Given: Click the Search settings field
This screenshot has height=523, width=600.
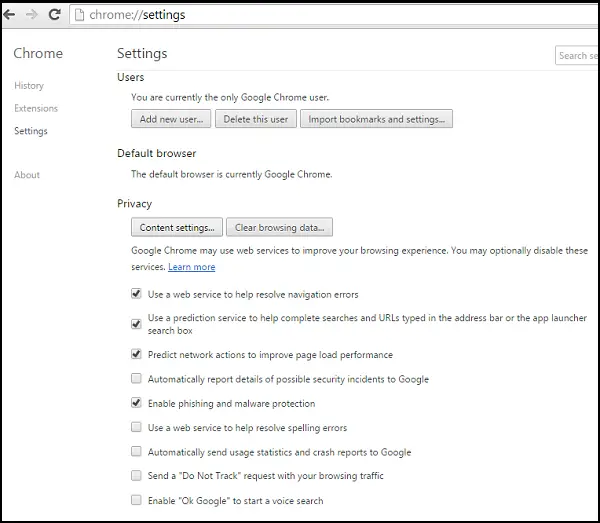Looking at the screenshot, I should point(577,55).
